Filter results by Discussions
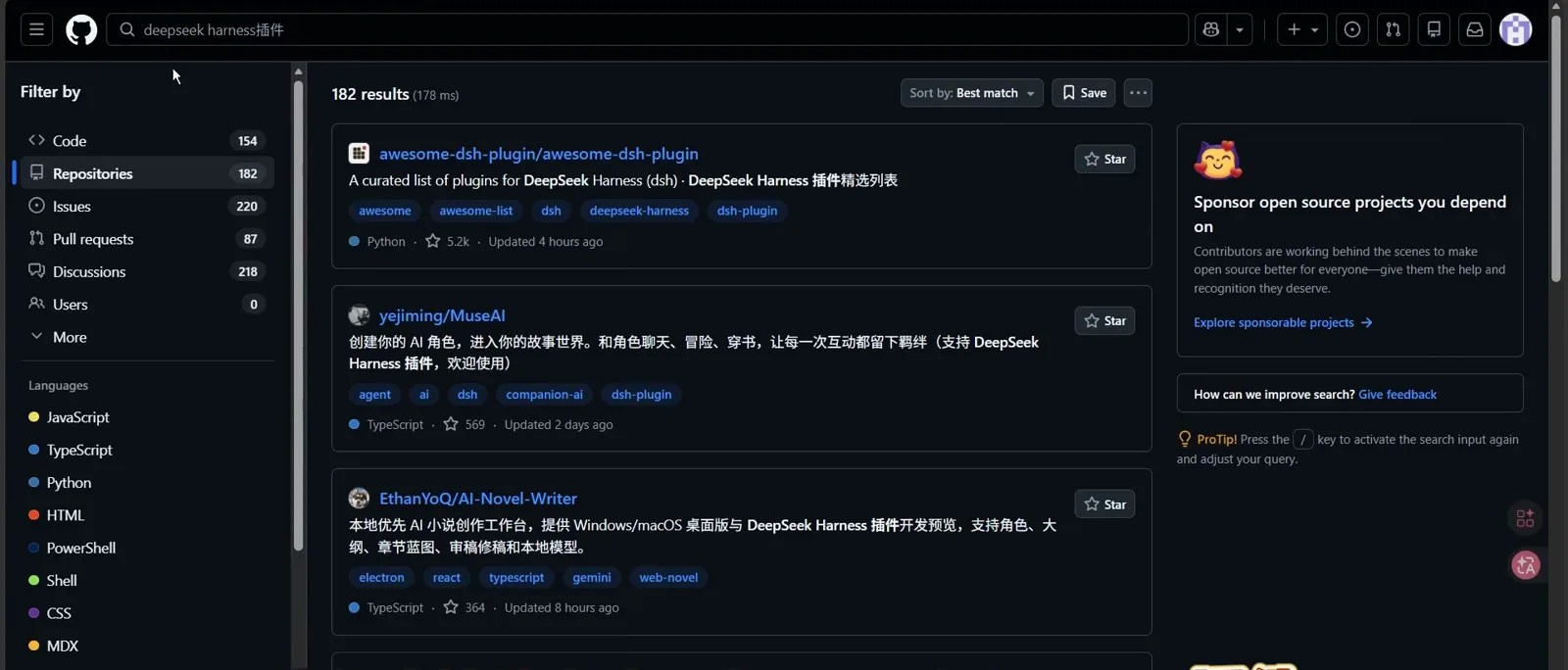The image size is (1568, 670). [x=146, y=271]
